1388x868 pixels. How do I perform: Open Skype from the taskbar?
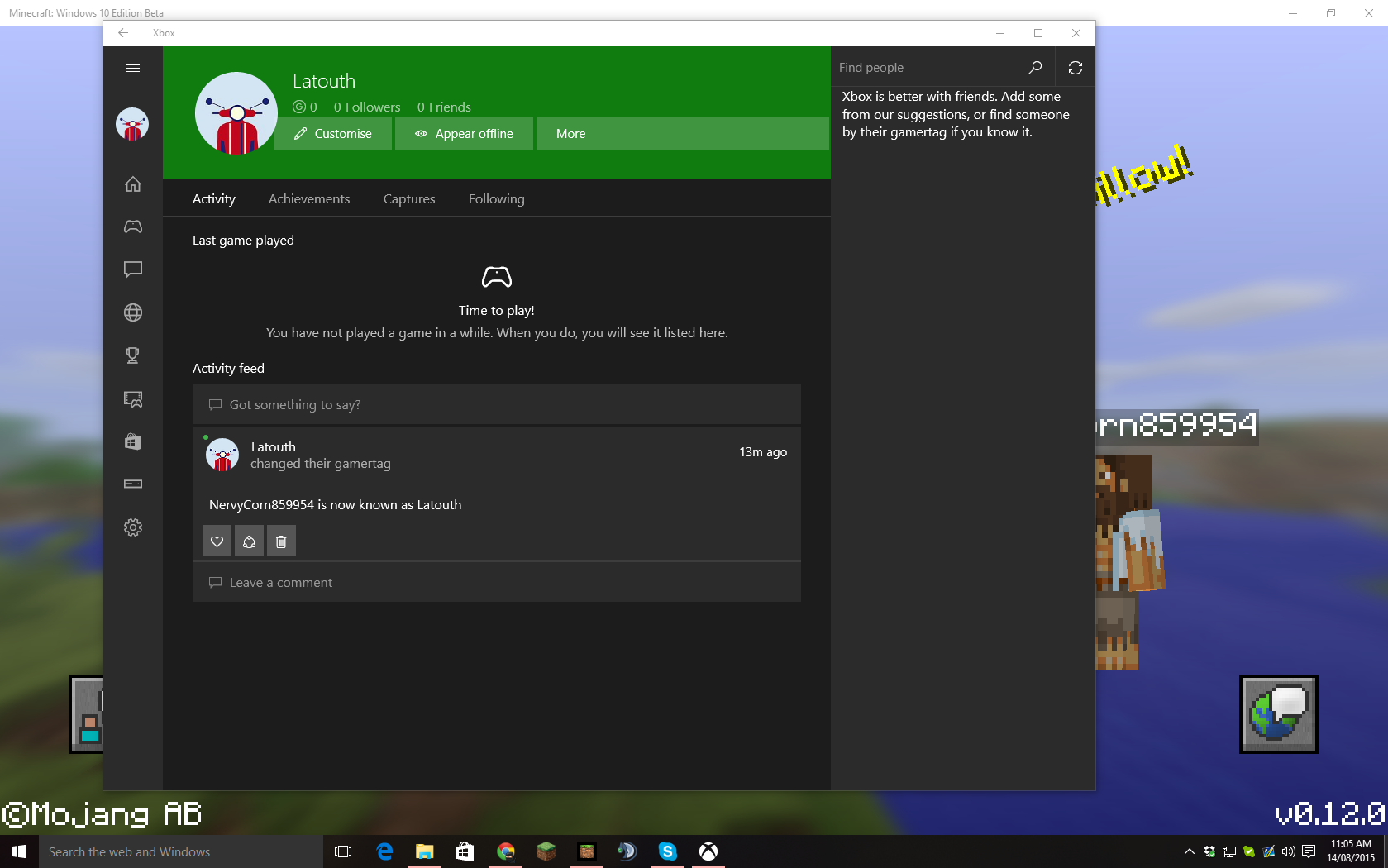pyautogui.click(x=668, y=851)
